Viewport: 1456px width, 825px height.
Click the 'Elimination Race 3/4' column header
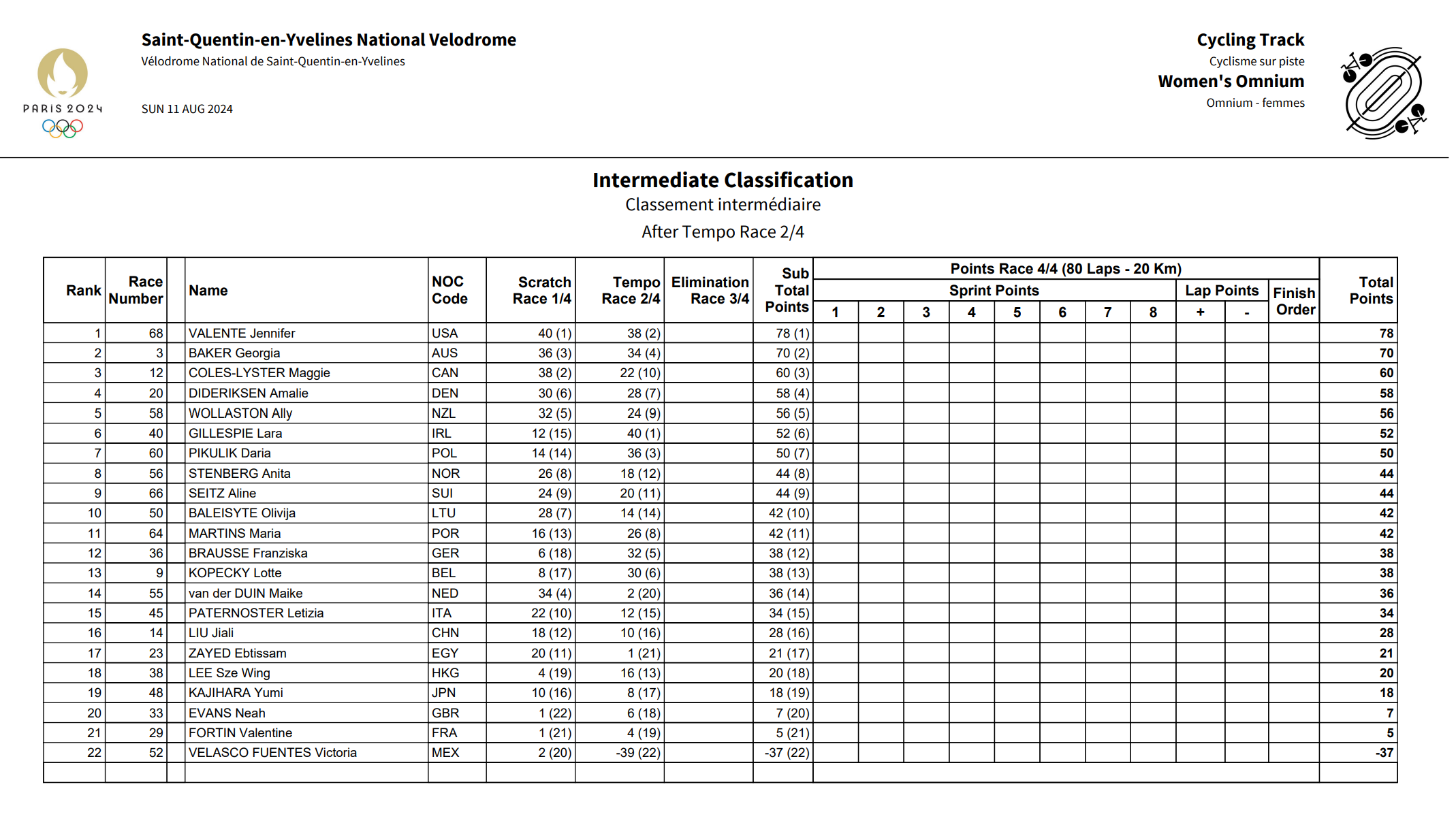pos(710,291)
